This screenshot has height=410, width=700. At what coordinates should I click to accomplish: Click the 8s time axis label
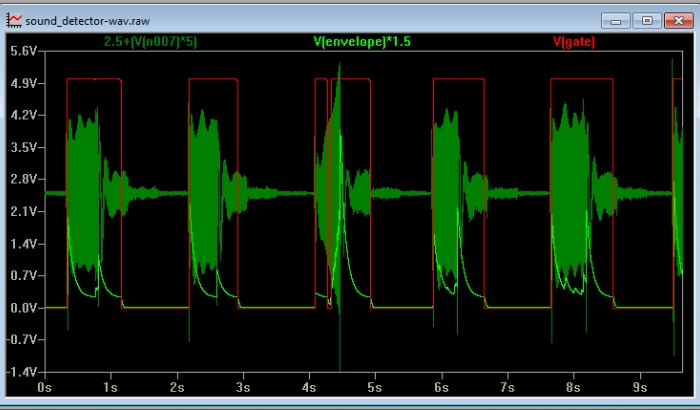click(573, 387)
